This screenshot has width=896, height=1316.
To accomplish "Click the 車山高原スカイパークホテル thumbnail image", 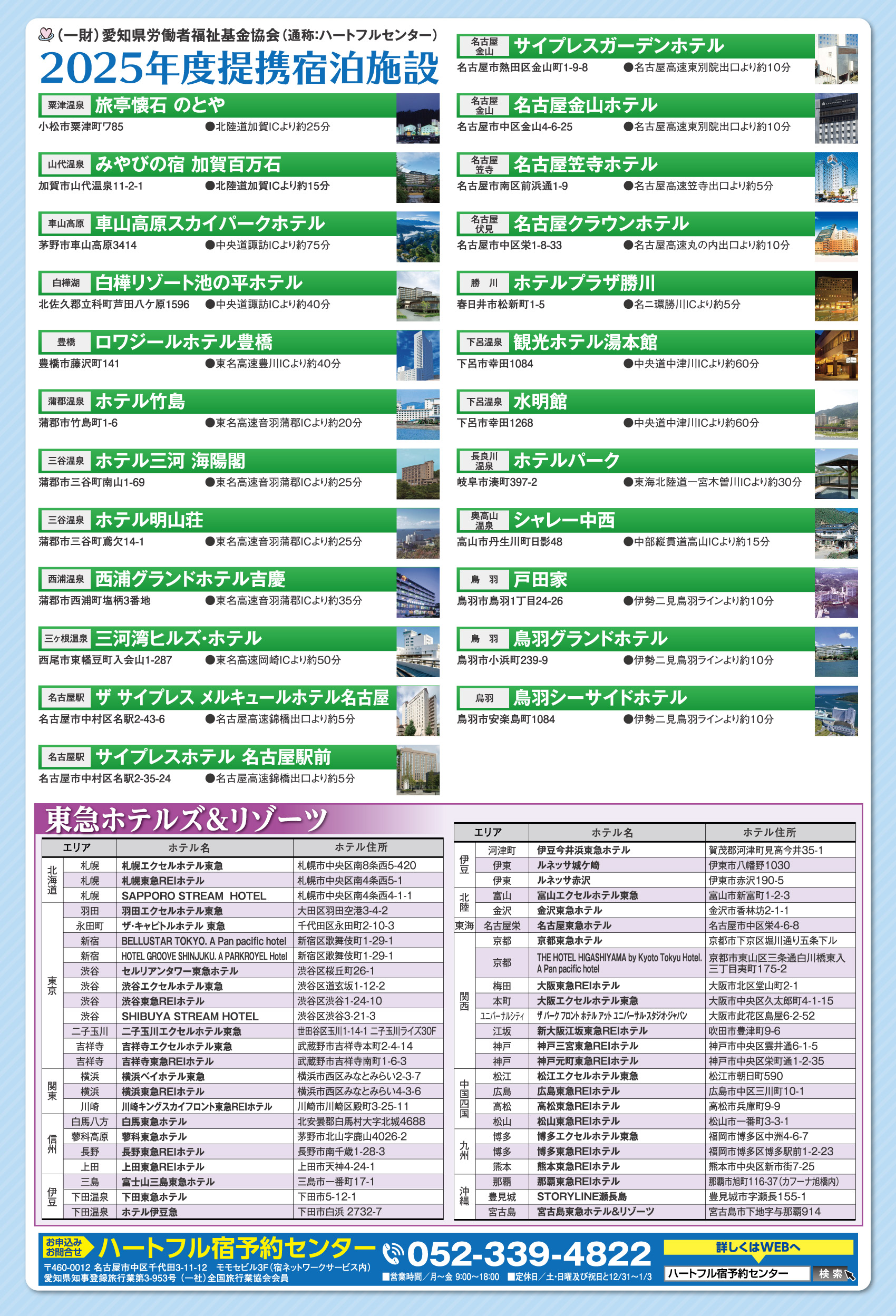I will pyautogui.click(x=417, y=237).
